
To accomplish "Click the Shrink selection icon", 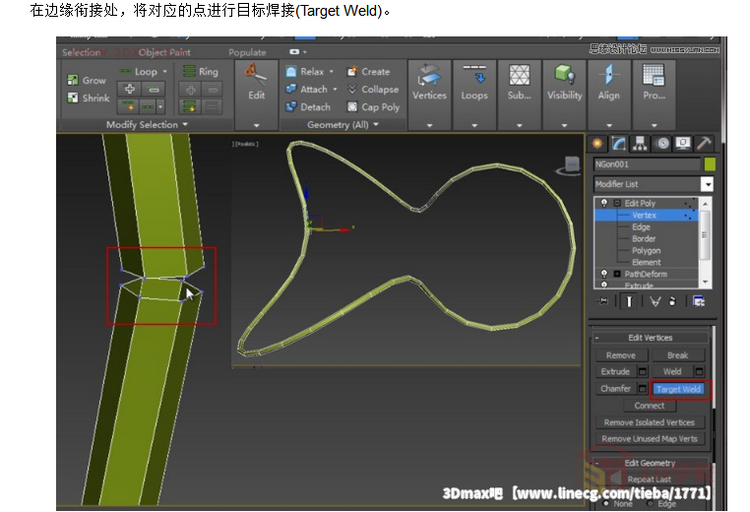I will [73, 98].
